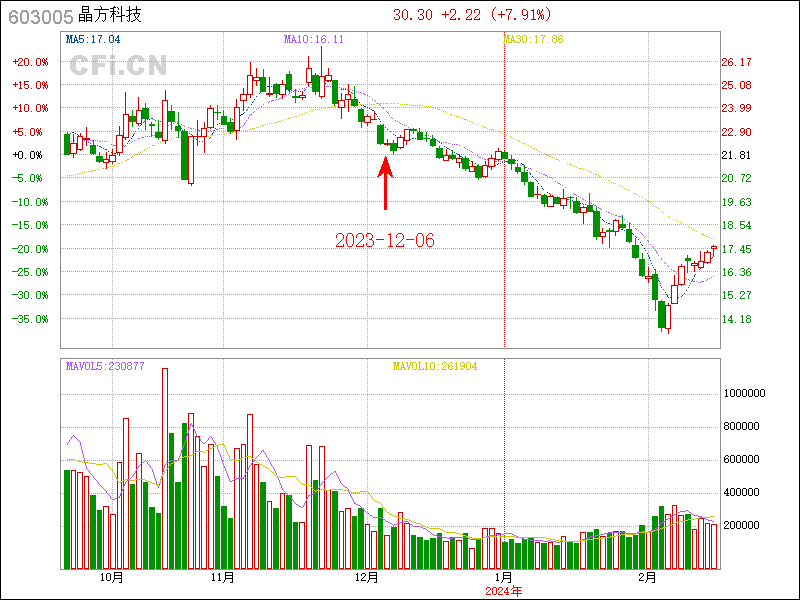The width and height of the screenshot is (800, 600).
Task: Select the 21.81 price axis value
Action: click(736, 155)
